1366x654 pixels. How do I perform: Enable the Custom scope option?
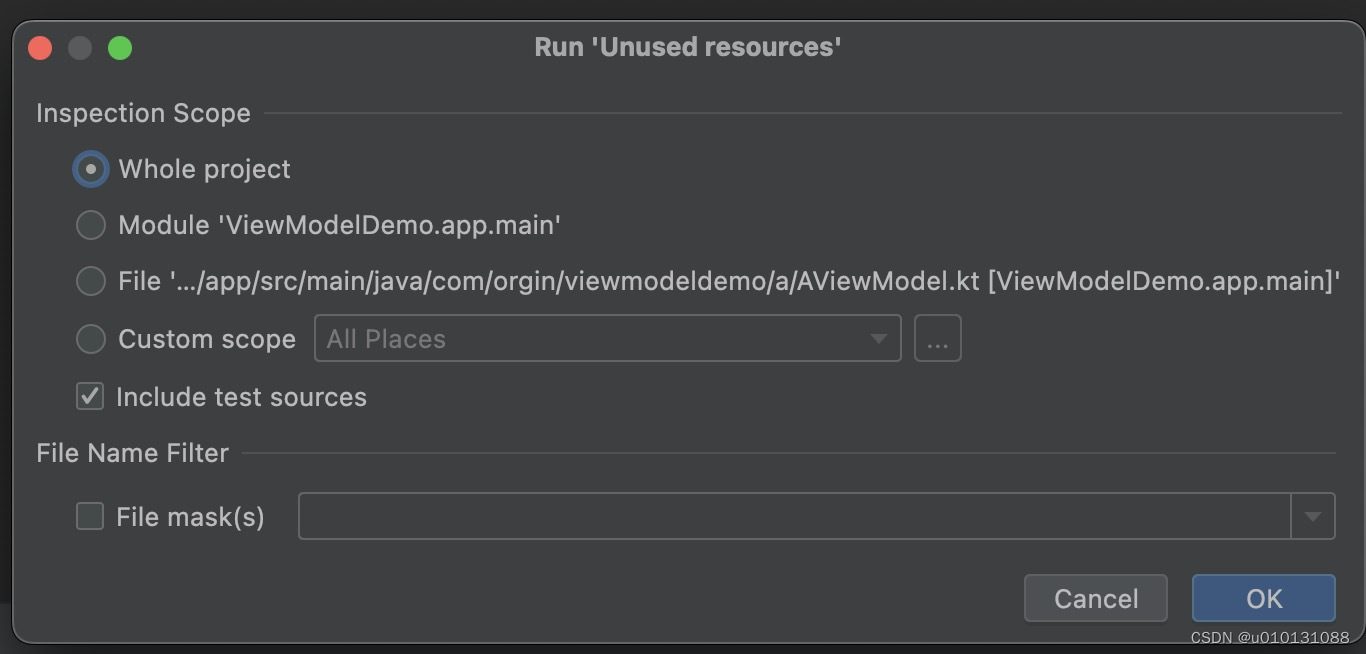coord(90,338)
